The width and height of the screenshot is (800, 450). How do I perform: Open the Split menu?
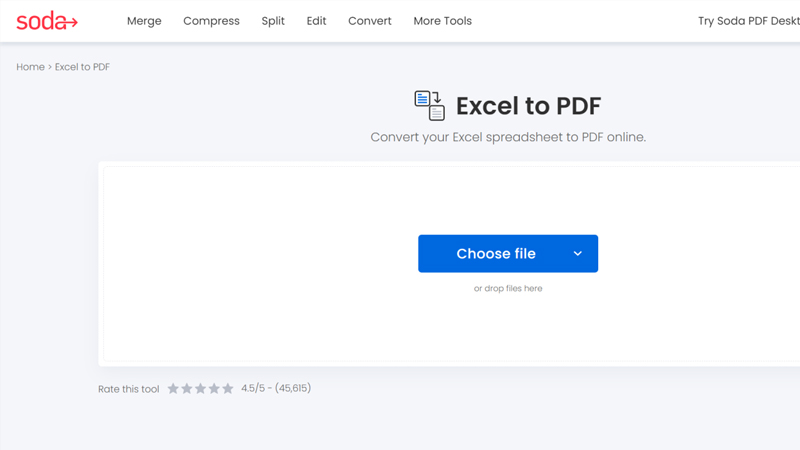click(x=273, y=21)
